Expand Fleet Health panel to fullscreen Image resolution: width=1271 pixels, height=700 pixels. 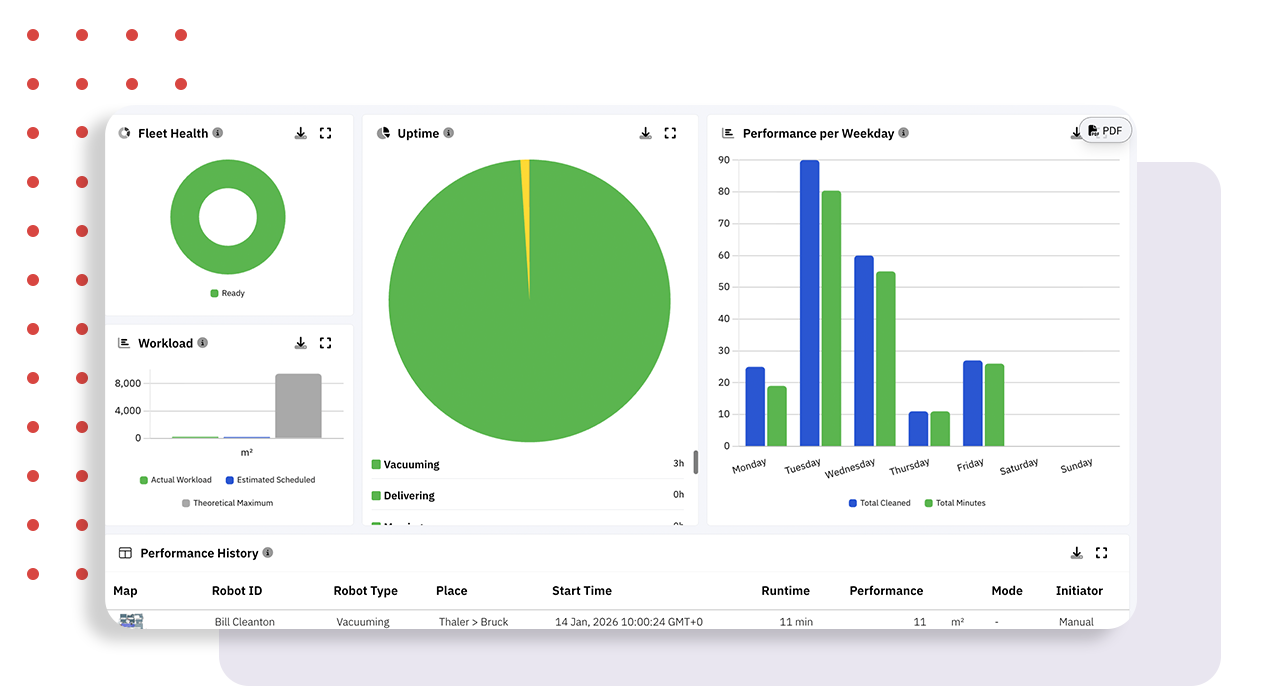325,133
